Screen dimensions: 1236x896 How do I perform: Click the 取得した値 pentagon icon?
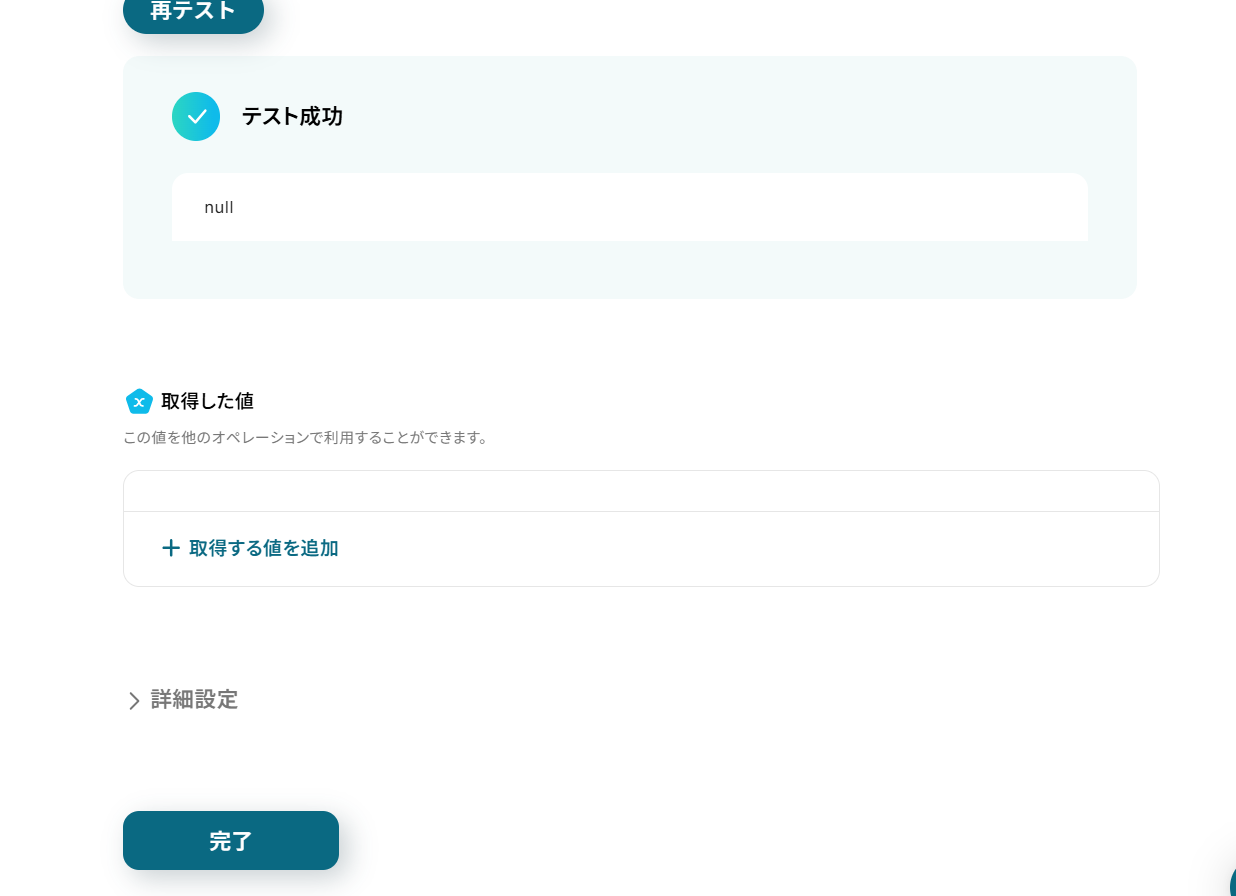click(139, 401)
